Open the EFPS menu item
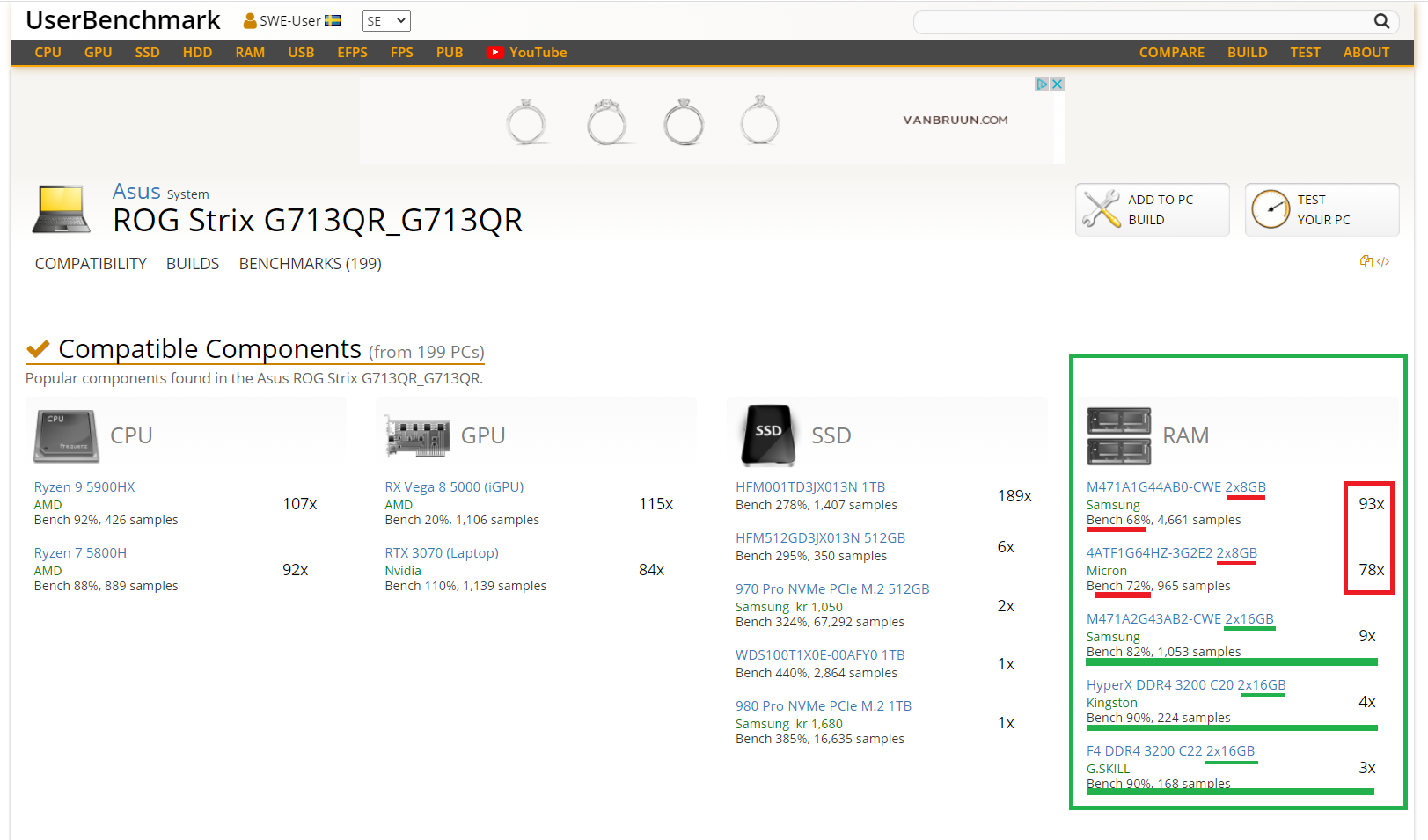This screenshot has height=840, width=1428. coord(353,53)
